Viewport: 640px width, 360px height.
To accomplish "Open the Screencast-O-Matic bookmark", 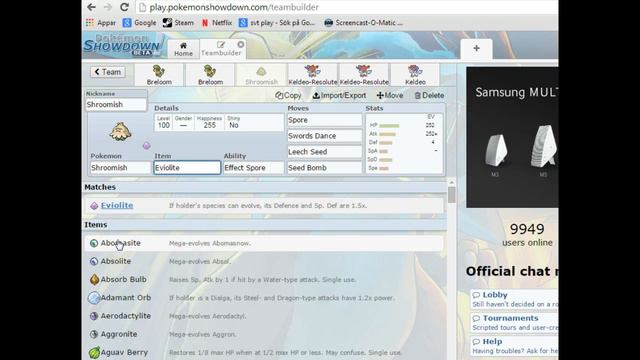I will (363, 23).
